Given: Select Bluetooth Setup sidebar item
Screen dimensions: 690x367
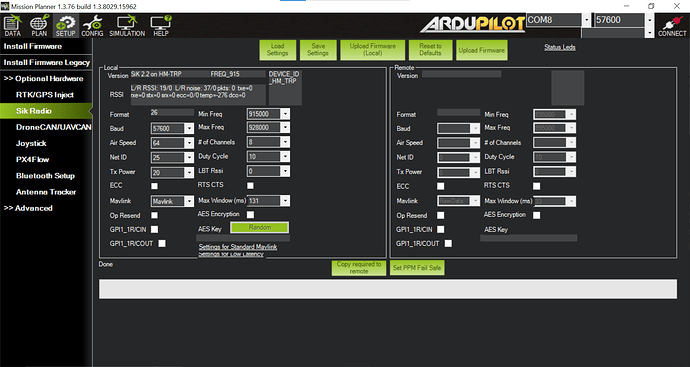Looking at the screenshot, I should coord(46,176).
